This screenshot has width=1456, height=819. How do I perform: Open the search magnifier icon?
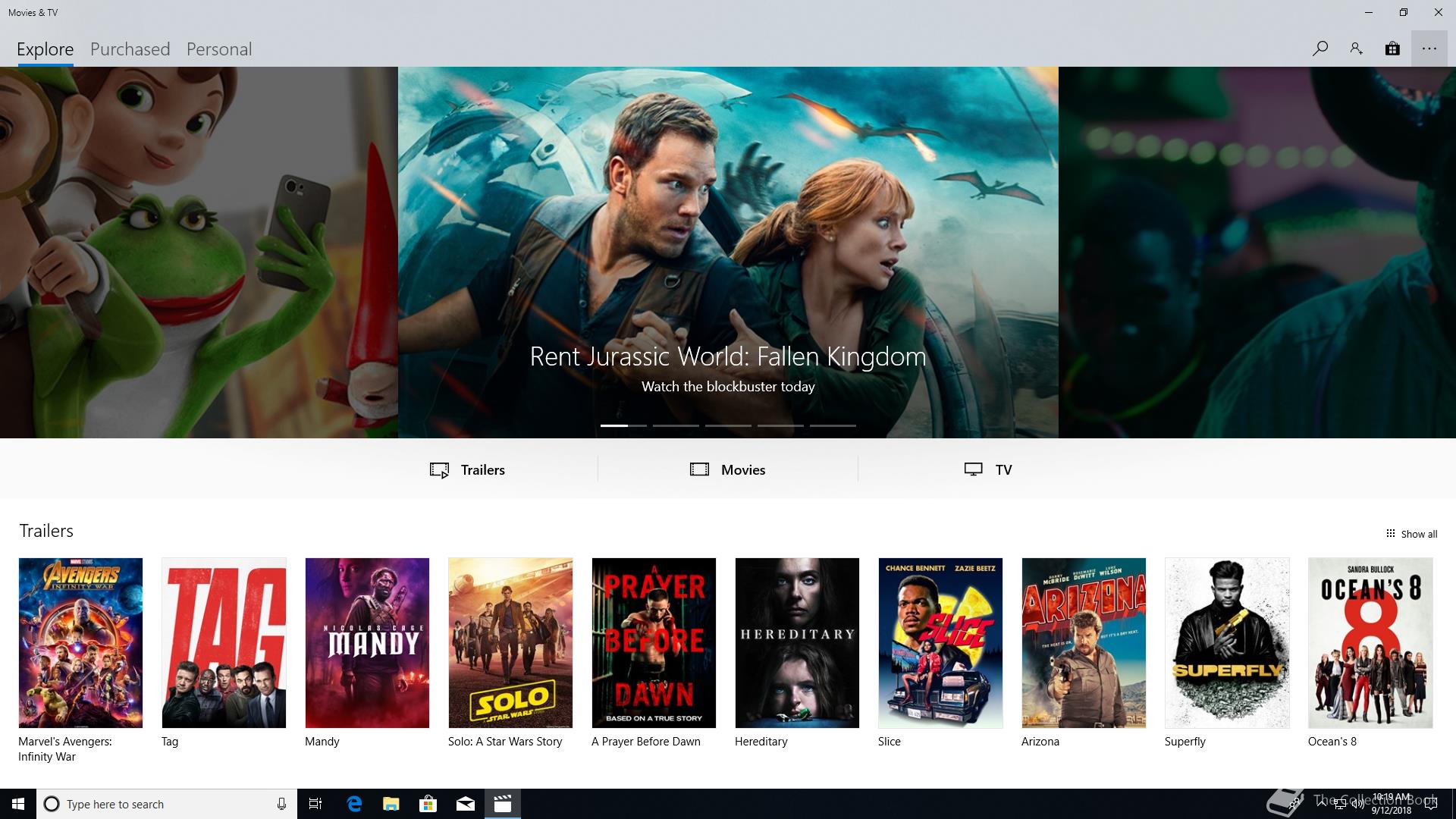(1320, 49)
